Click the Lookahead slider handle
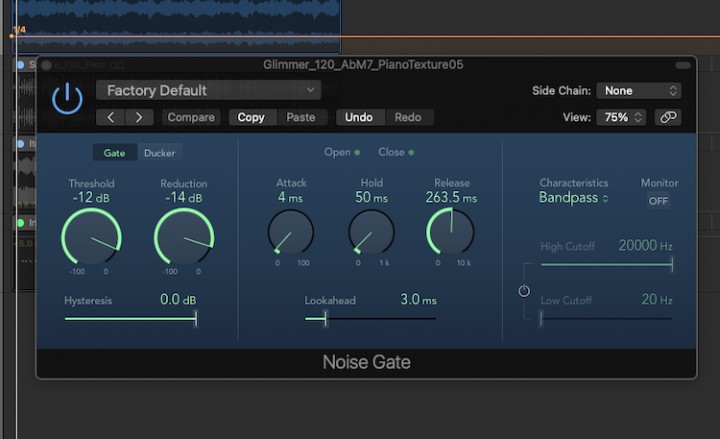The height and width of the screenshot is (439, 720). 325,318
